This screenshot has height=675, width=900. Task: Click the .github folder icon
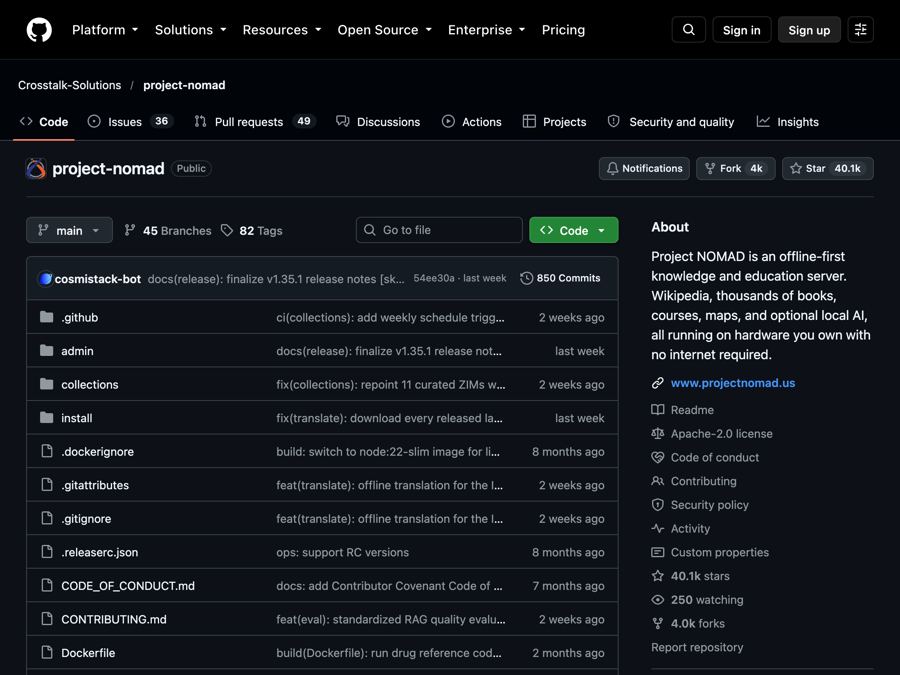tap(46, 317)
